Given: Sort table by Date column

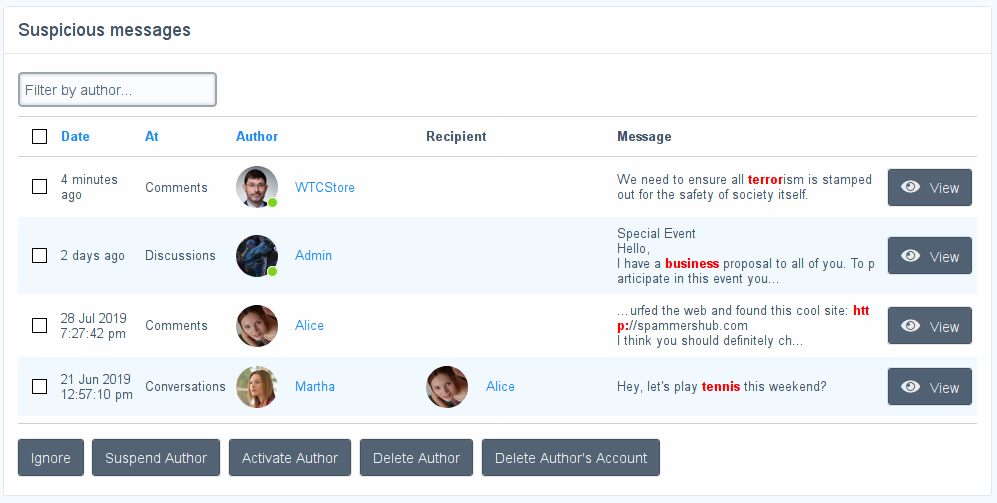Looking at the screenshot, I should click(75, 137).
